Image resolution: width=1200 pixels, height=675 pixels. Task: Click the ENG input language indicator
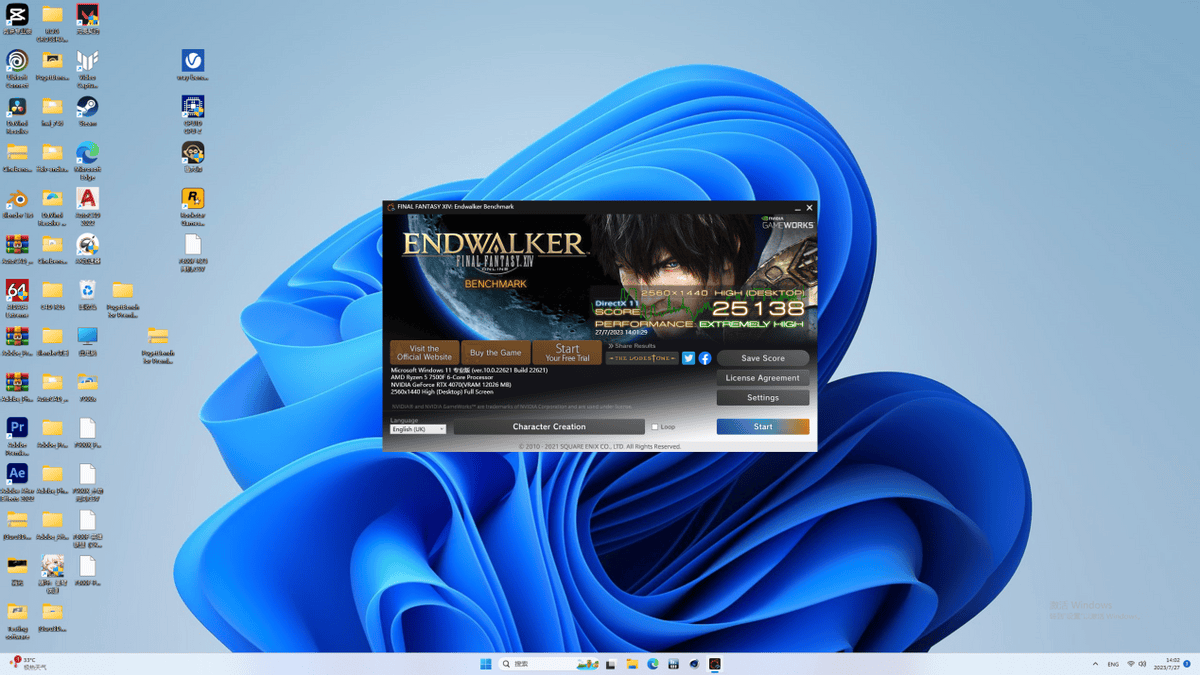[x=1113, y=664]
